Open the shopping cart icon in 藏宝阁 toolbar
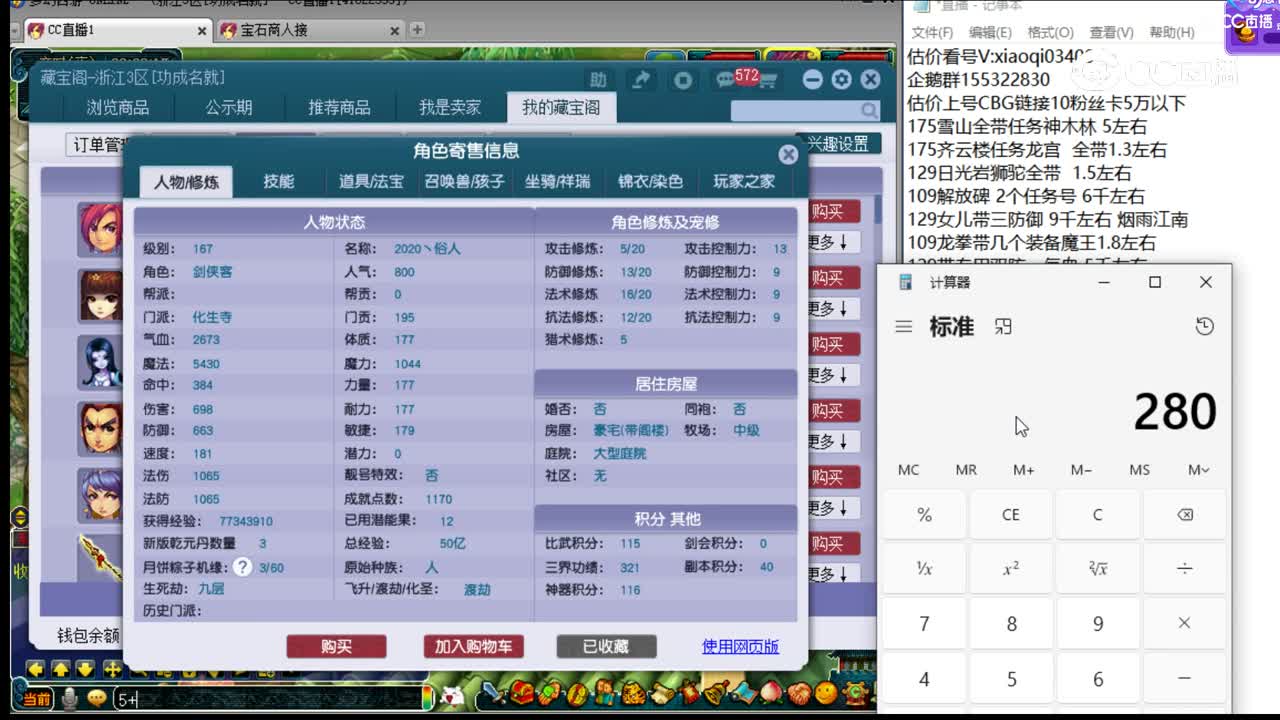The width and height of the screenshot is (1280, 720). tap(769, 80)
